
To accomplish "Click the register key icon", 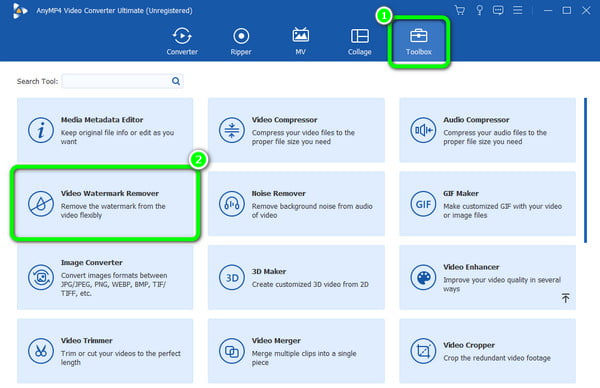I will 479,10.
